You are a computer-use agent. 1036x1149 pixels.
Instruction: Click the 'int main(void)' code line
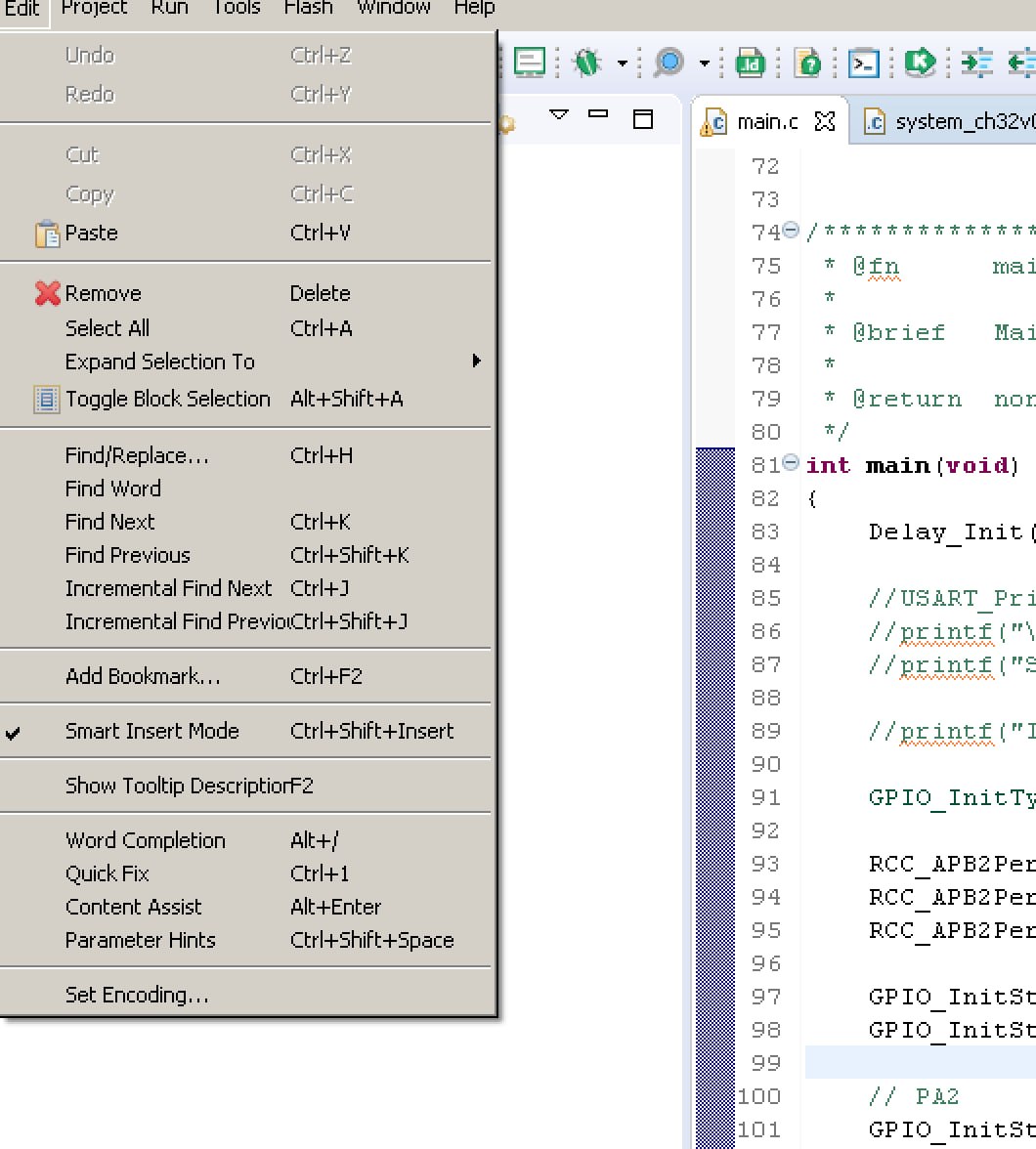(x=912, y=466)
